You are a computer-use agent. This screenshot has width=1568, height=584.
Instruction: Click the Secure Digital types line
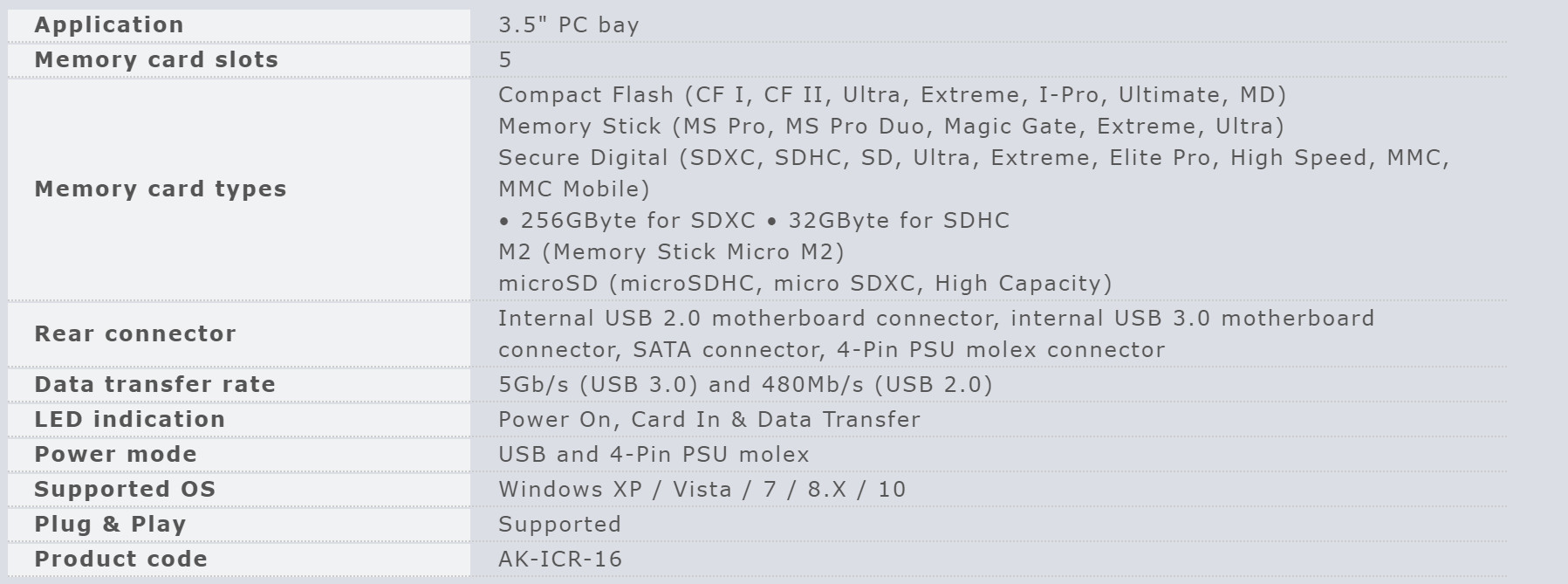[x=974, y=173]
